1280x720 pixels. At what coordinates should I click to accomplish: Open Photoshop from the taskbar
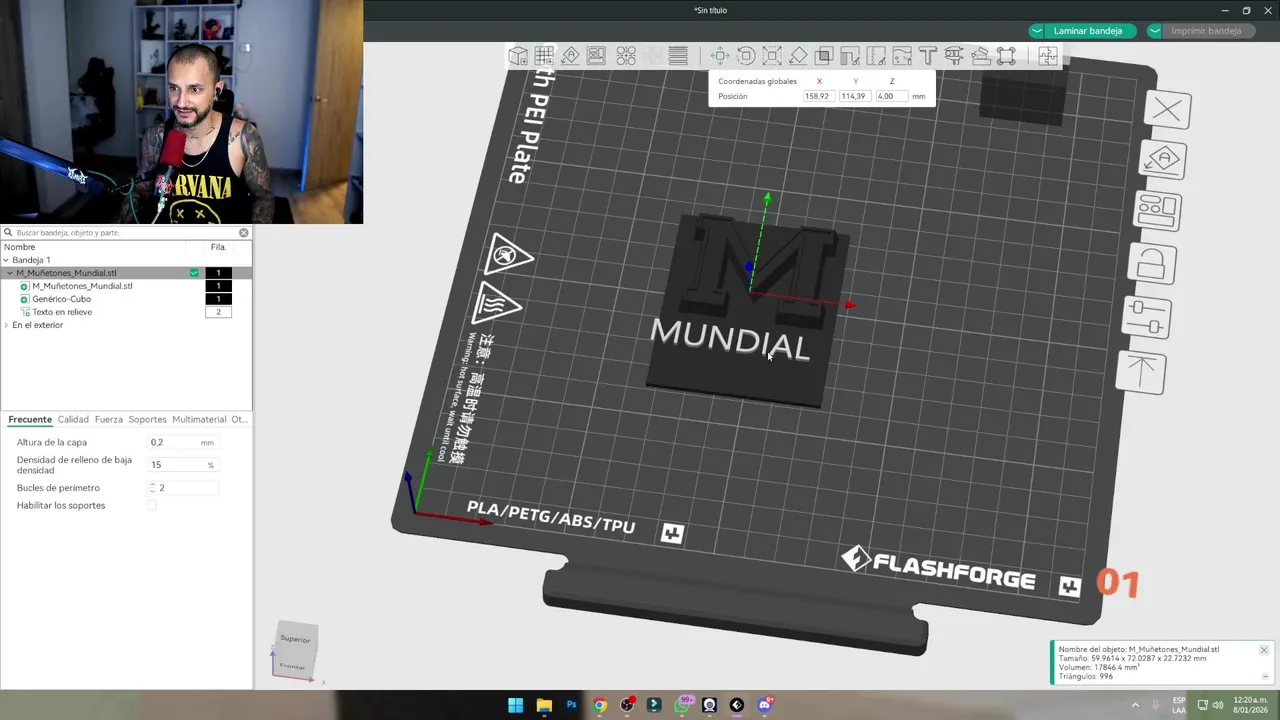[x=572, y=705]
